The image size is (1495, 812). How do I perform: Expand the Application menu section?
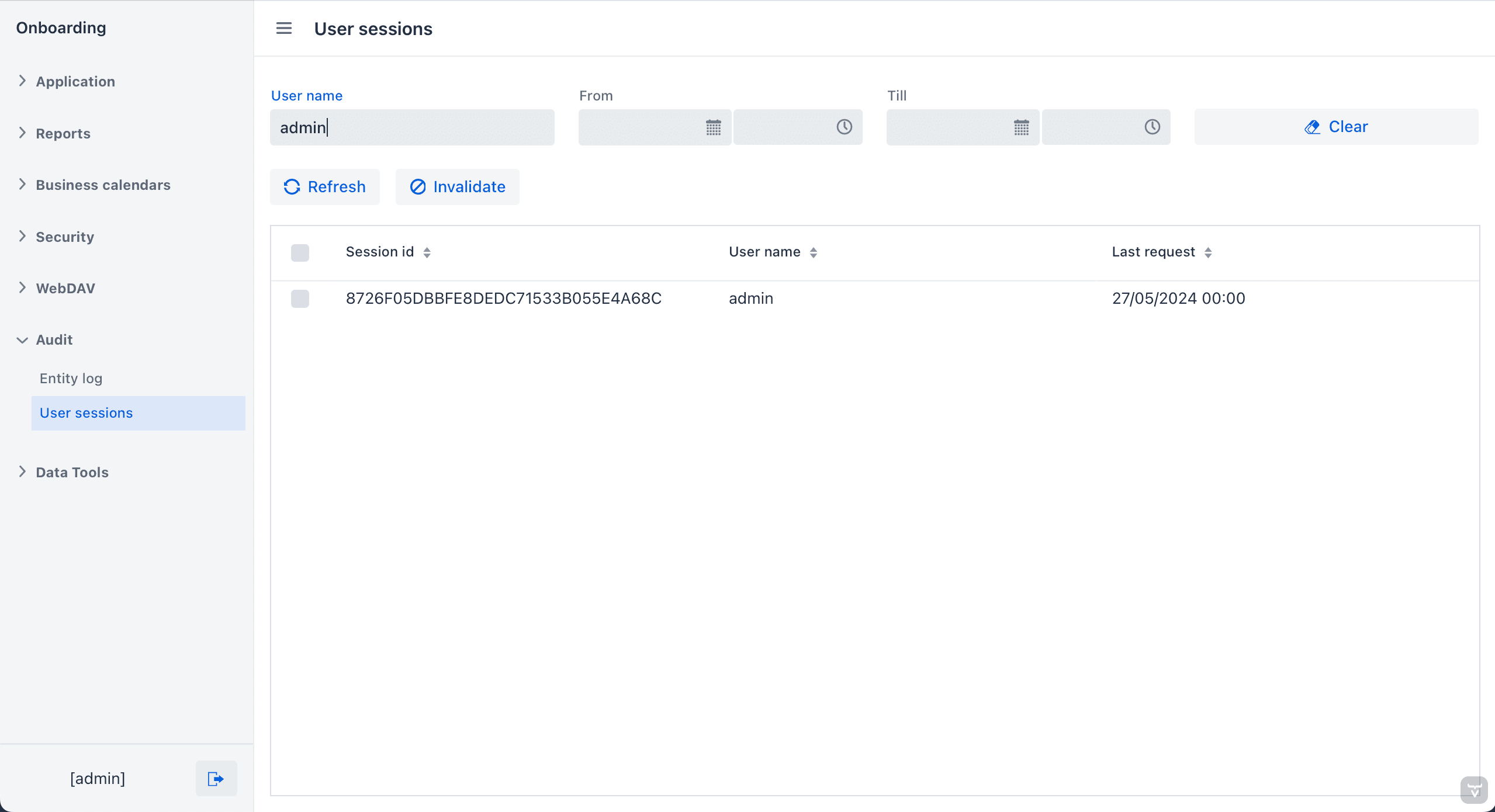click(75, 81)
